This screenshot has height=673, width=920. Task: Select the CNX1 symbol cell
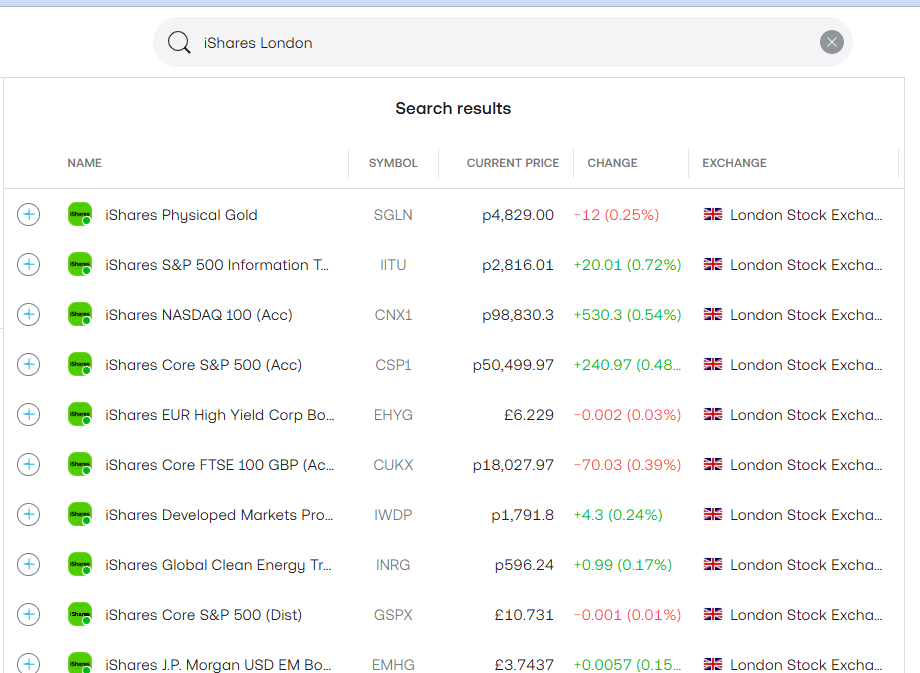(393, 314)
